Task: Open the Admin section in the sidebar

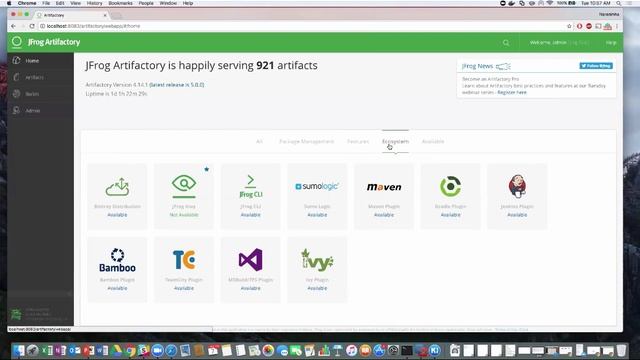Action: point(40,111)
